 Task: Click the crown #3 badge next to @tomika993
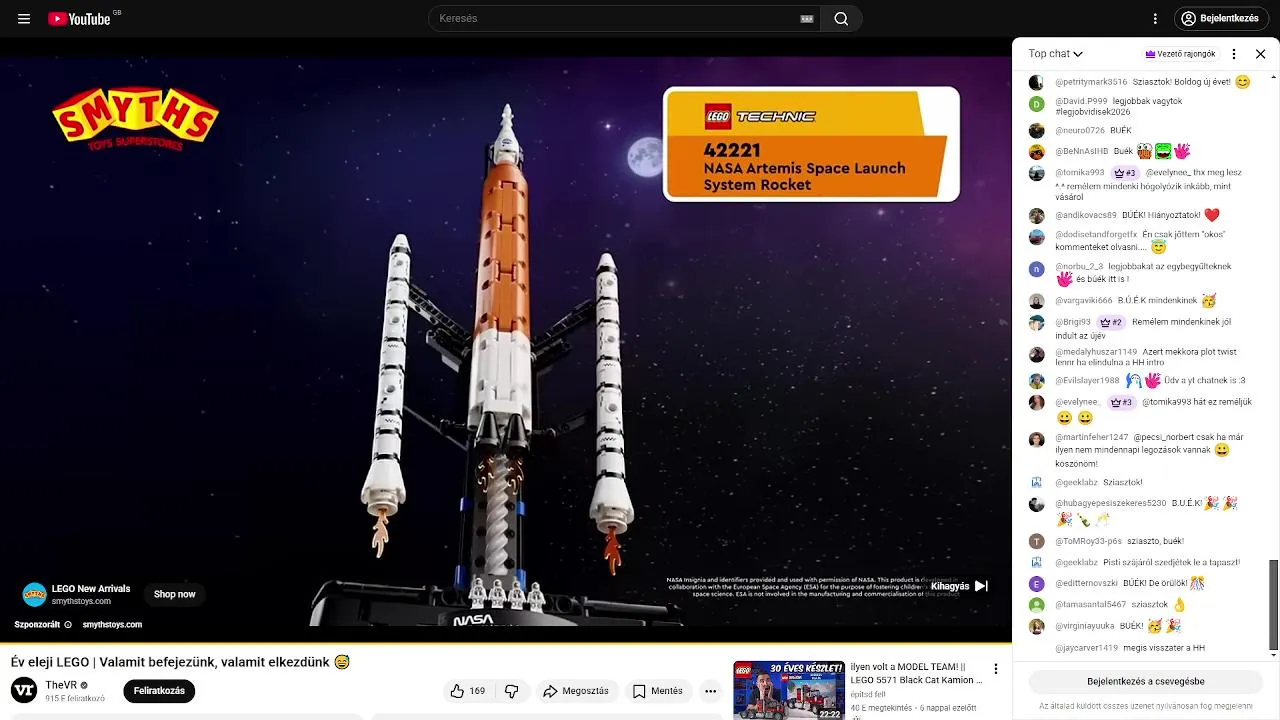click(x=1125, y=173)
